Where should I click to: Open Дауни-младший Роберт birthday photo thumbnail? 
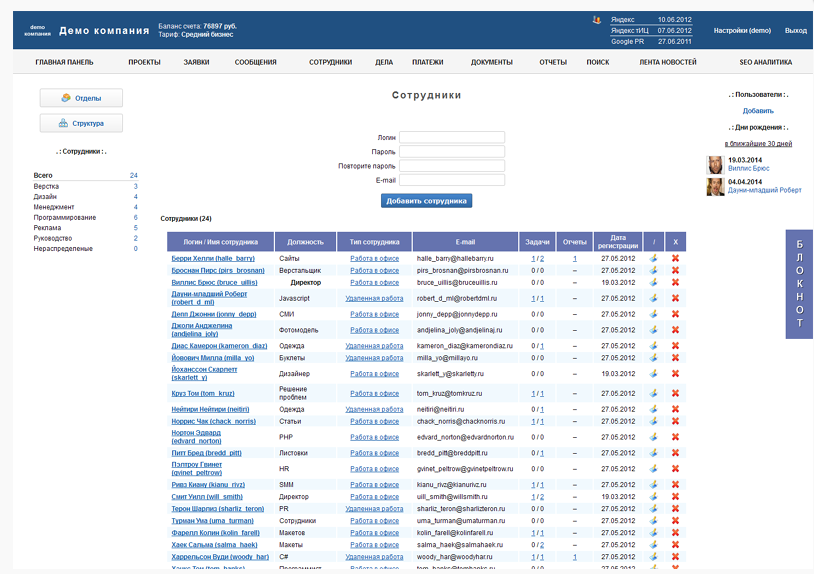click(x=715, y=187)
